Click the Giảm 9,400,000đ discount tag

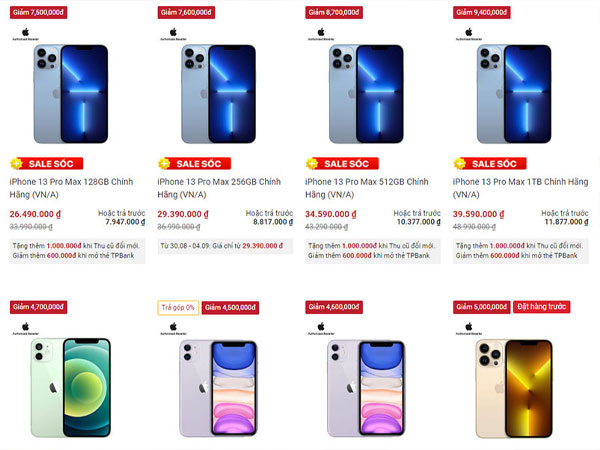coord(481,12)
